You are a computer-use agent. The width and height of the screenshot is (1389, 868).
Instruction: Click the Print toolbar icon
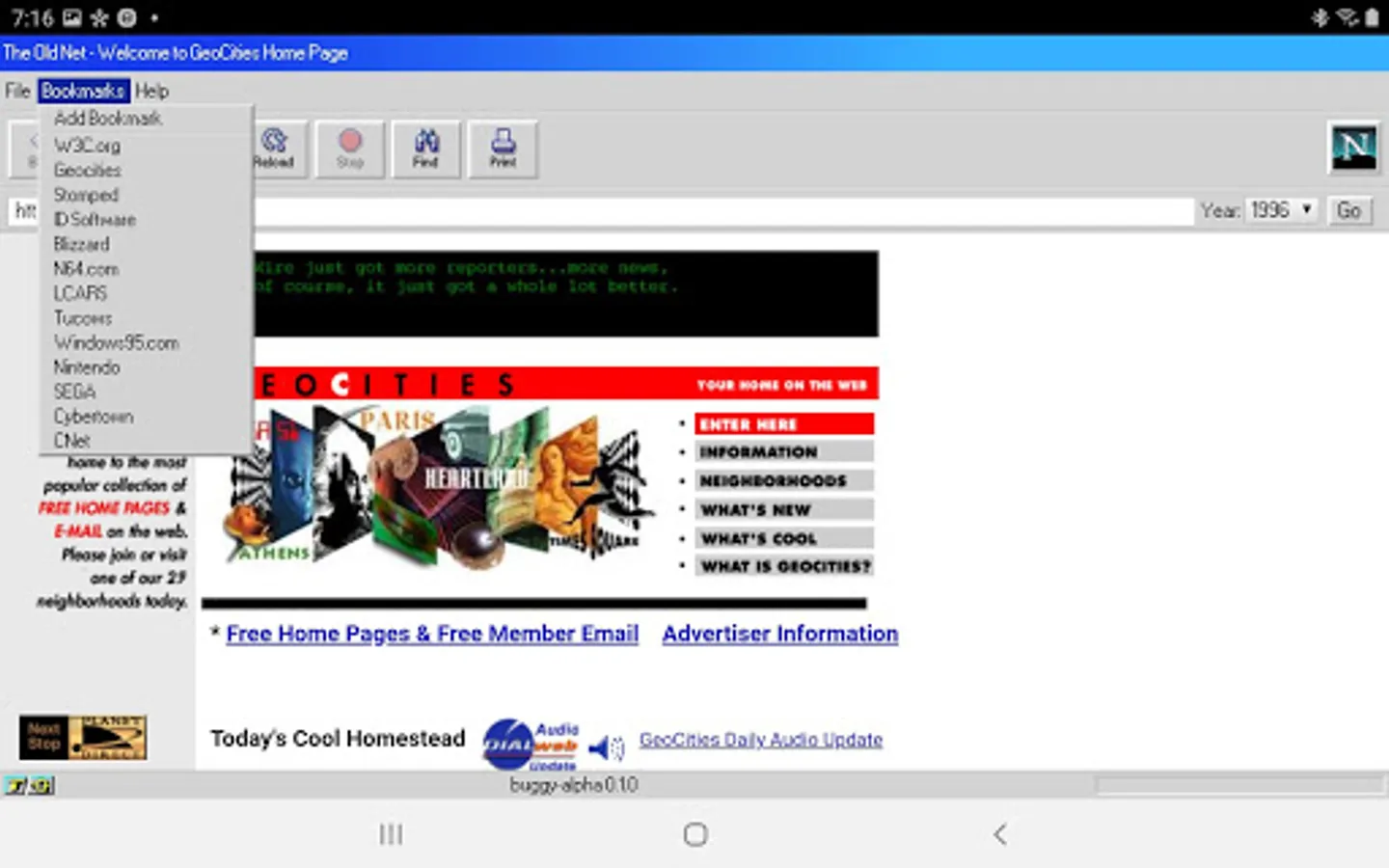(x=503, y=149)
